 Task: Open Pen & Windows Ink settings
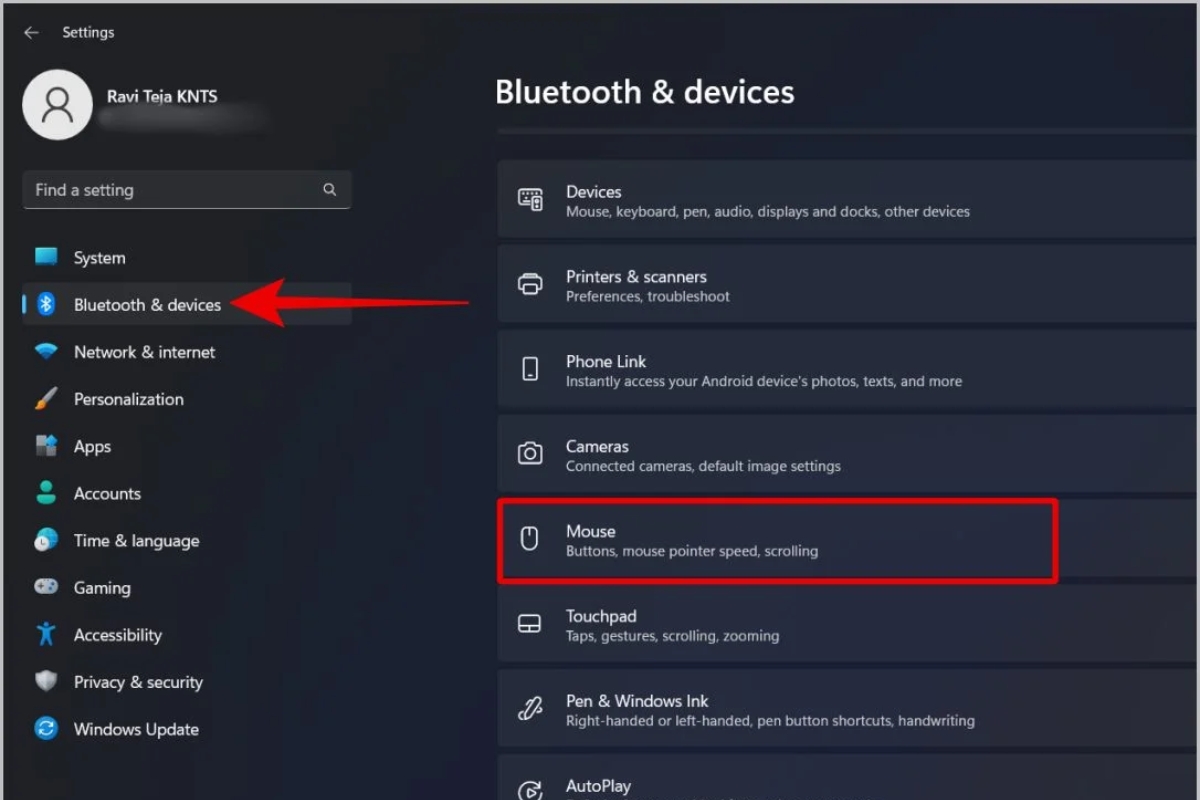847,710
